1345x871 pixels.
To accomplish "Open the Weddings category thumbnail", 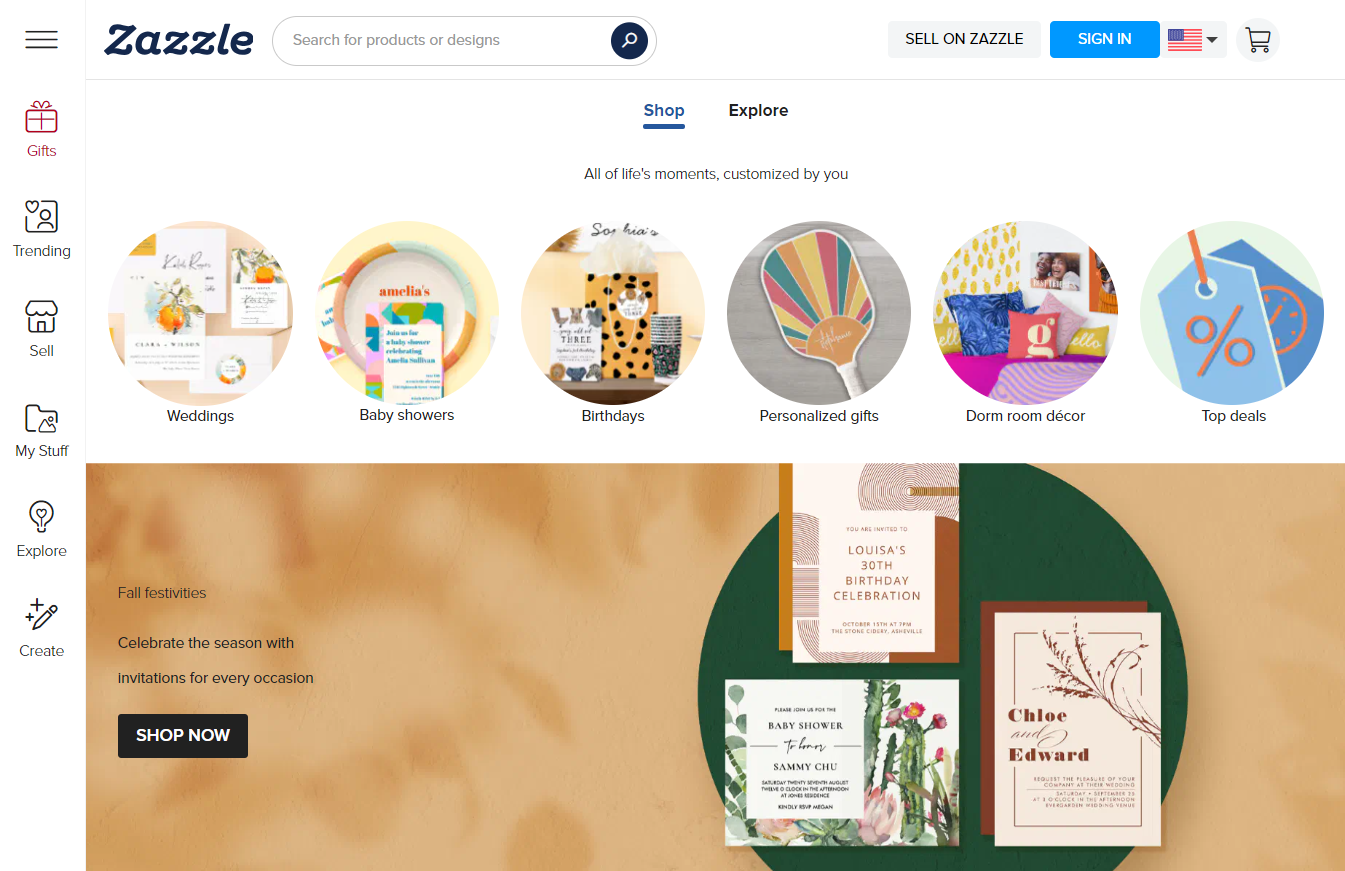I will click(200, 312).
